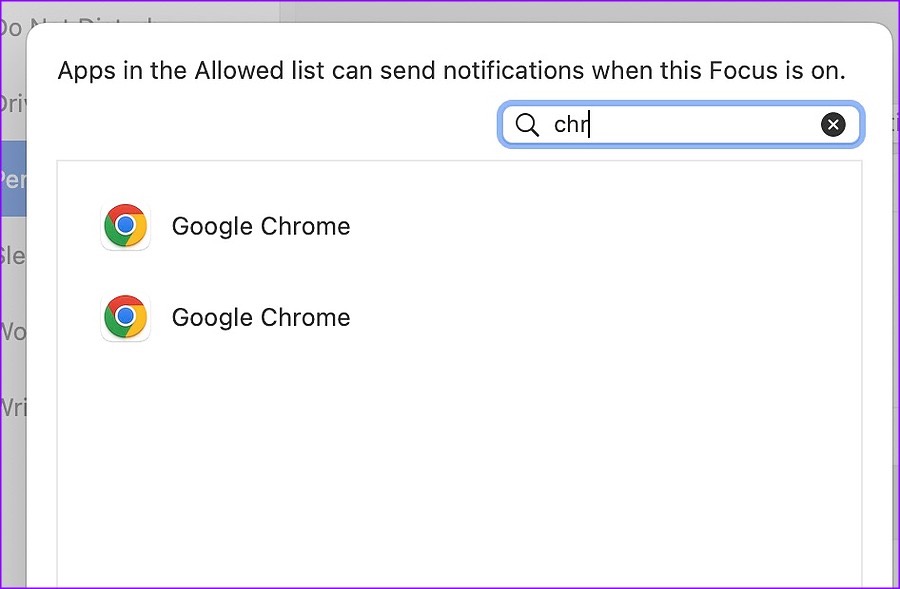Click the Allowed list description text
The width and height of the screenshot is (900, 589).
[452, 71]
